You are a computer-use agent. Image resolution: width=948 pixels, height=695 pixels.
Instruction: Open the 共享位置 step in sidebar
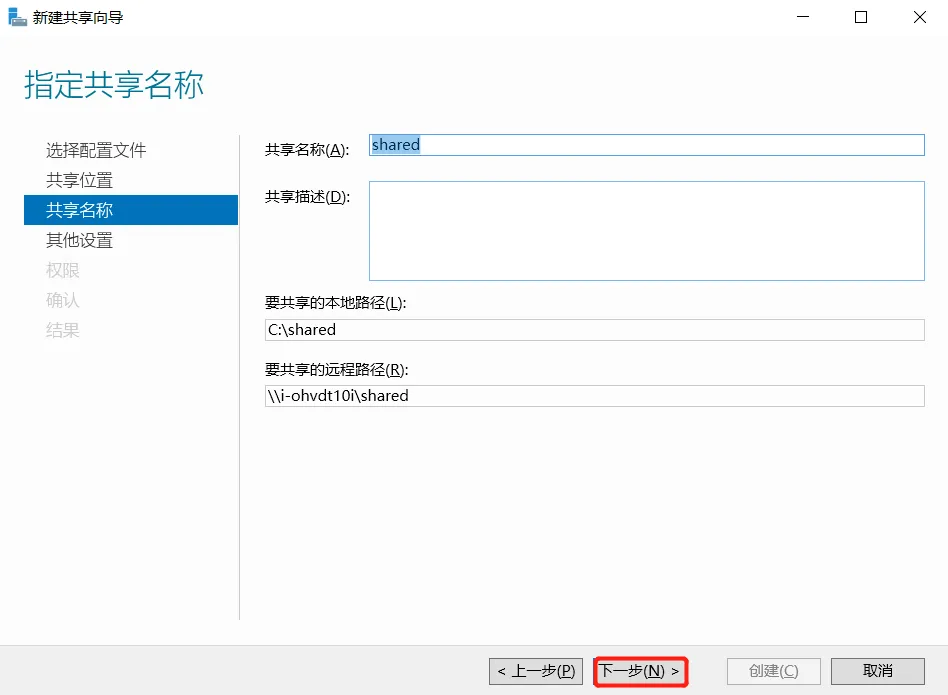click(79, 180)
